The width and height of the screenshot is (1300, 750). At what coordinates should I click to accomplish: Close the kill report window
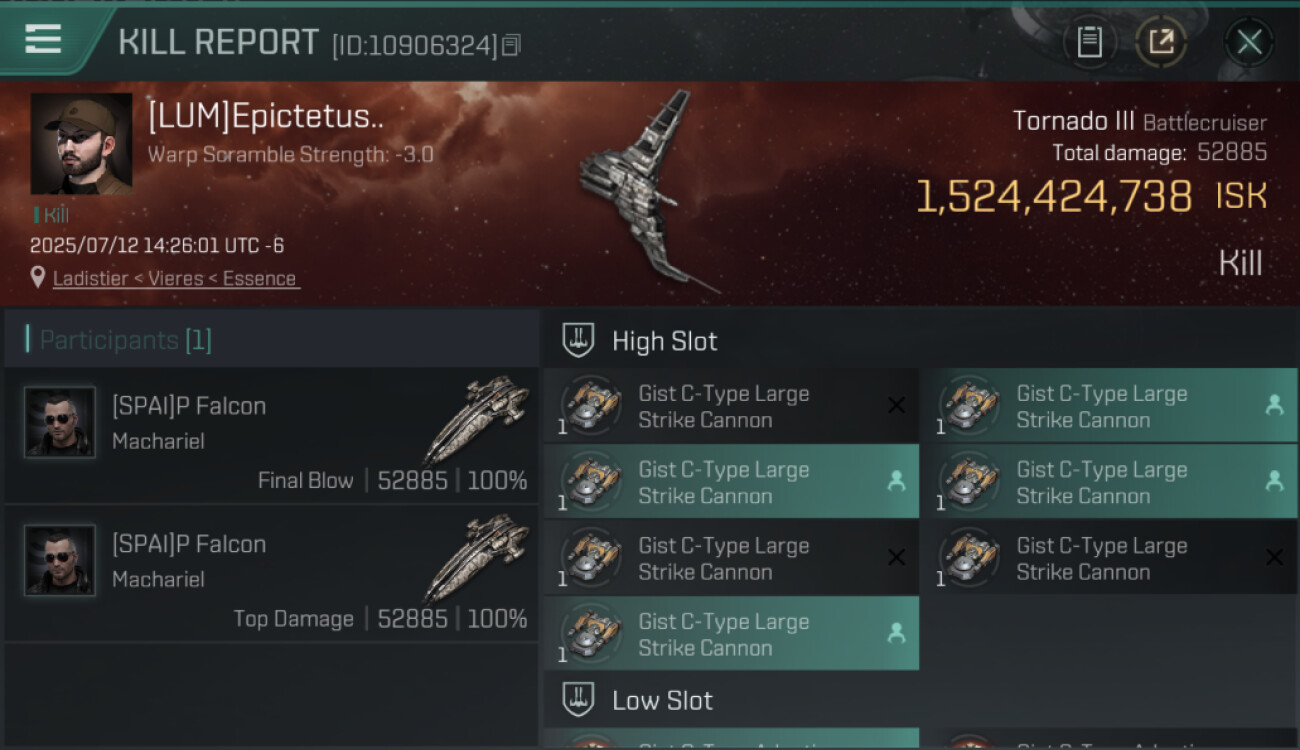click(x=1248, y=42)
